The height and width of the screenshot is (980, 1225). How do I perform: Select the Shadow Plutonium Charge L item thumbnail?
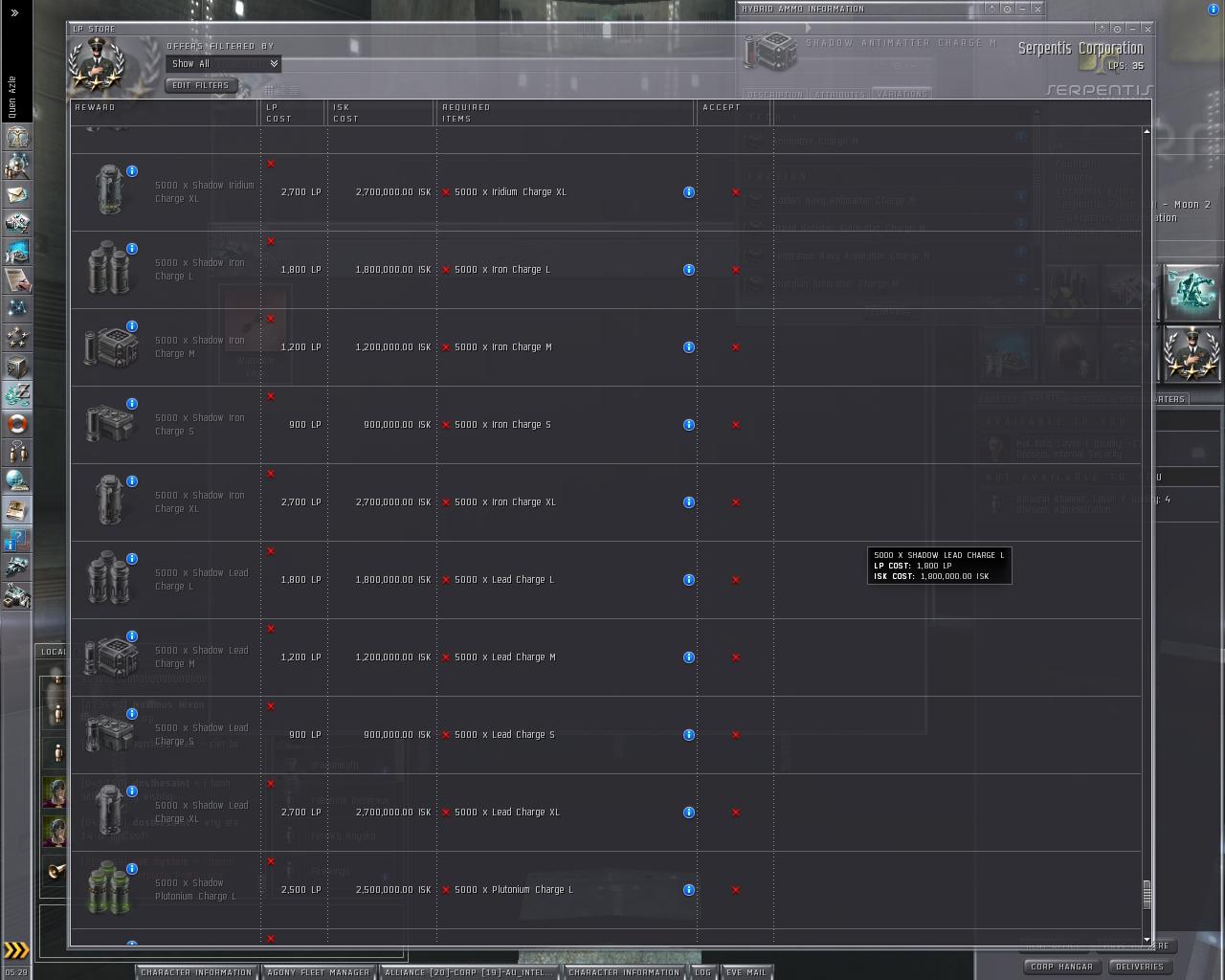tap(110, 890)
